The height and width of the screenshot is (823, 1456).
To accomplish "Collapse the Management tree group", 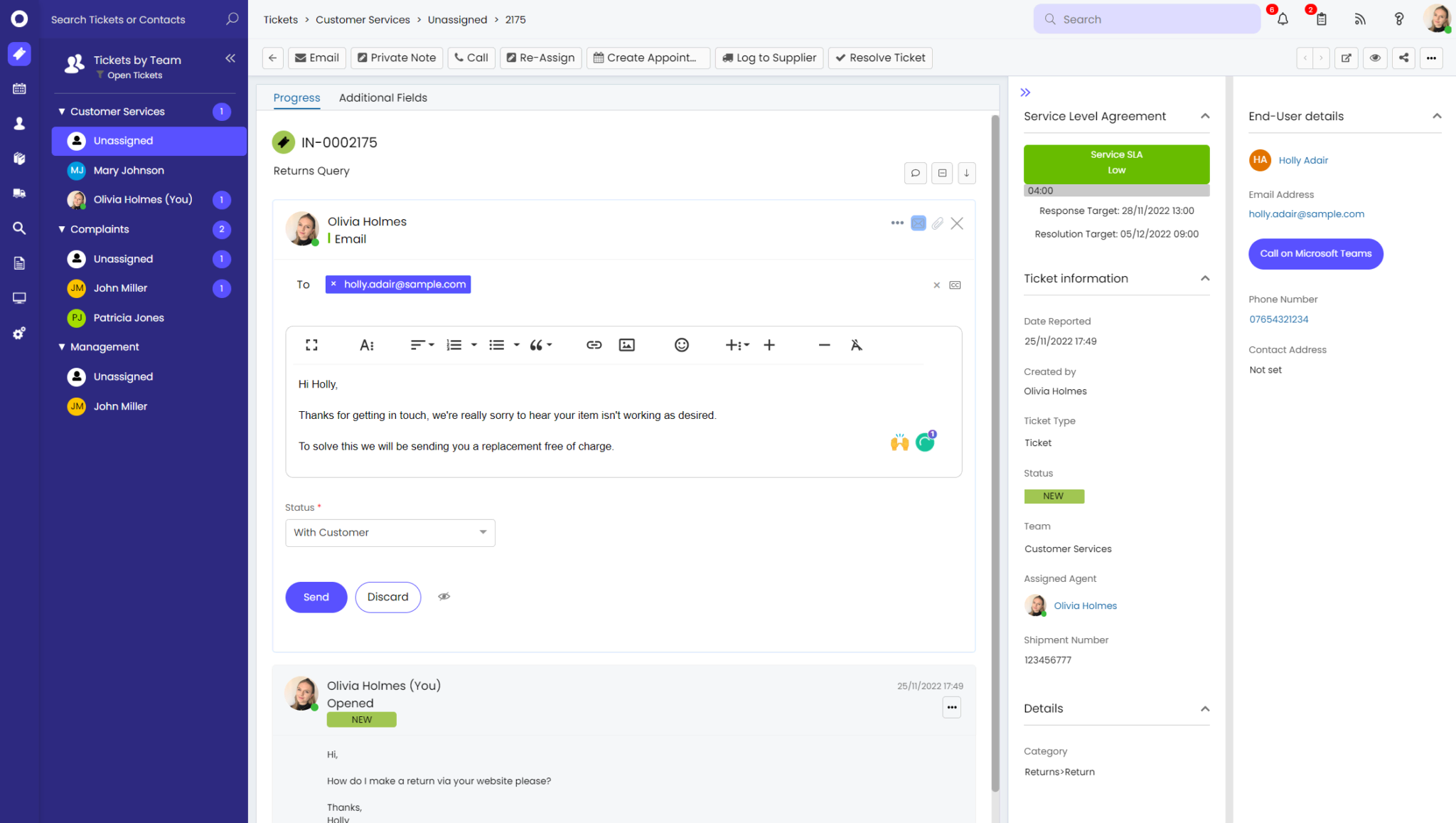I will (x=62, y=347).
